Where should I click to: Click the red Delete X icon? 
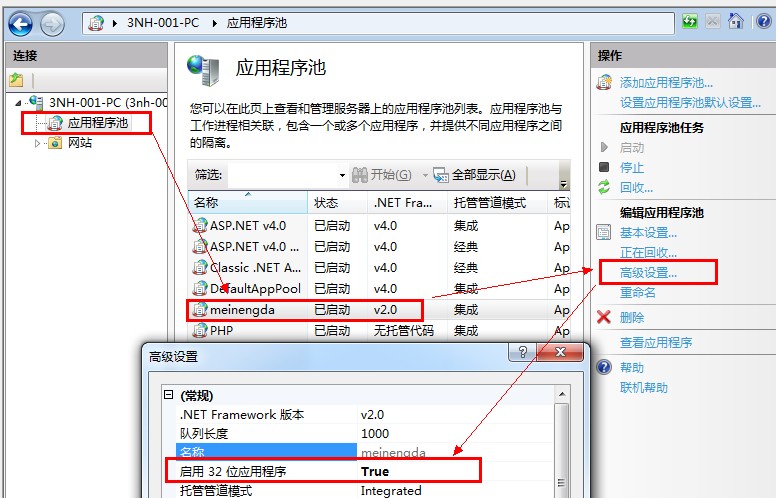[x=603, y=317]
